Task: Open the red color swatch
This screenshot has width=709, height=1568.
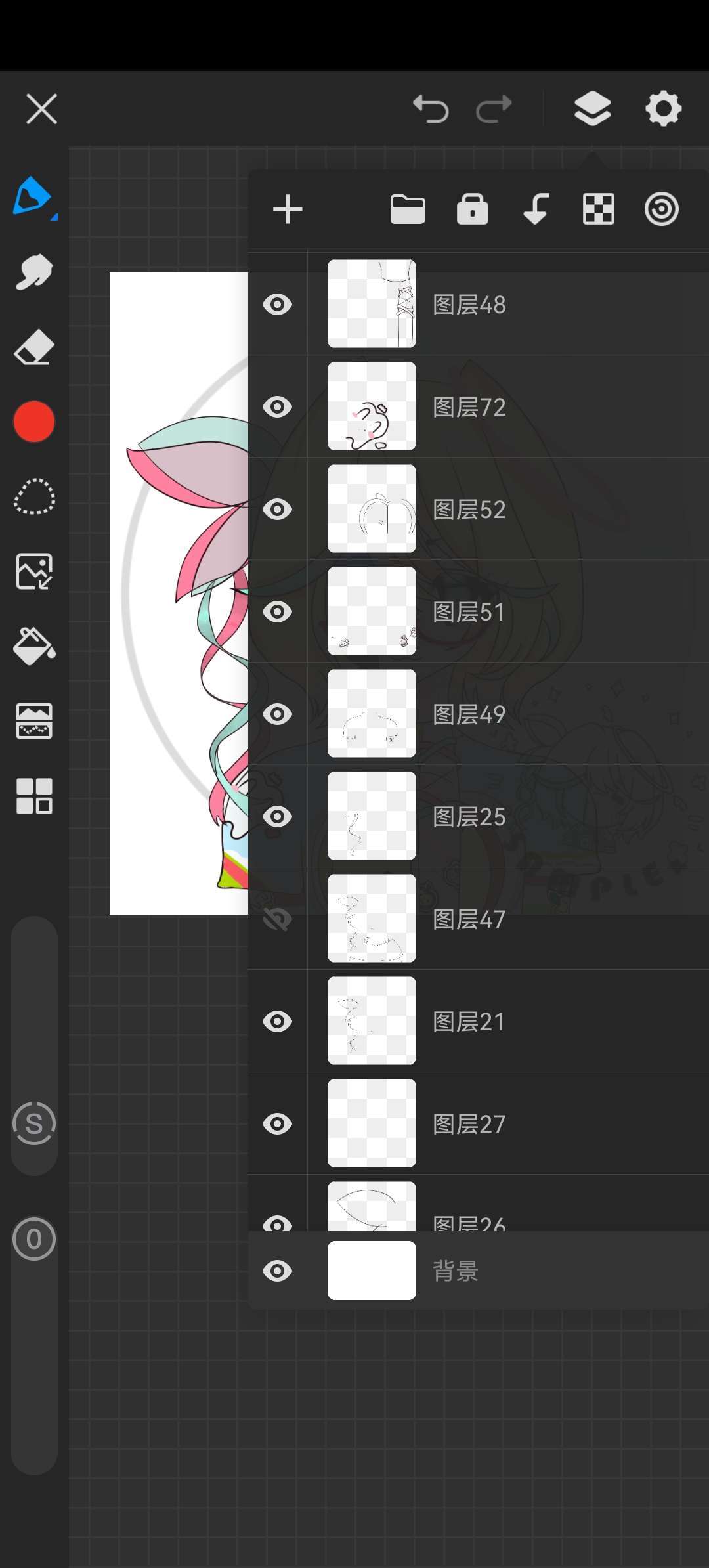Action: (x=34, y=422)
